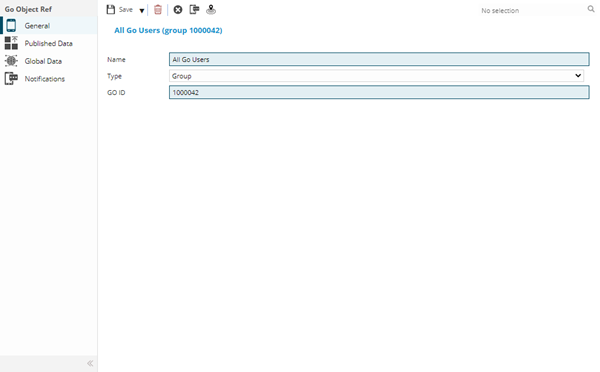Click the All Go Users heading
Image resolution: width=600 pixels, height=372 pixels.
(x=168, y=30)
